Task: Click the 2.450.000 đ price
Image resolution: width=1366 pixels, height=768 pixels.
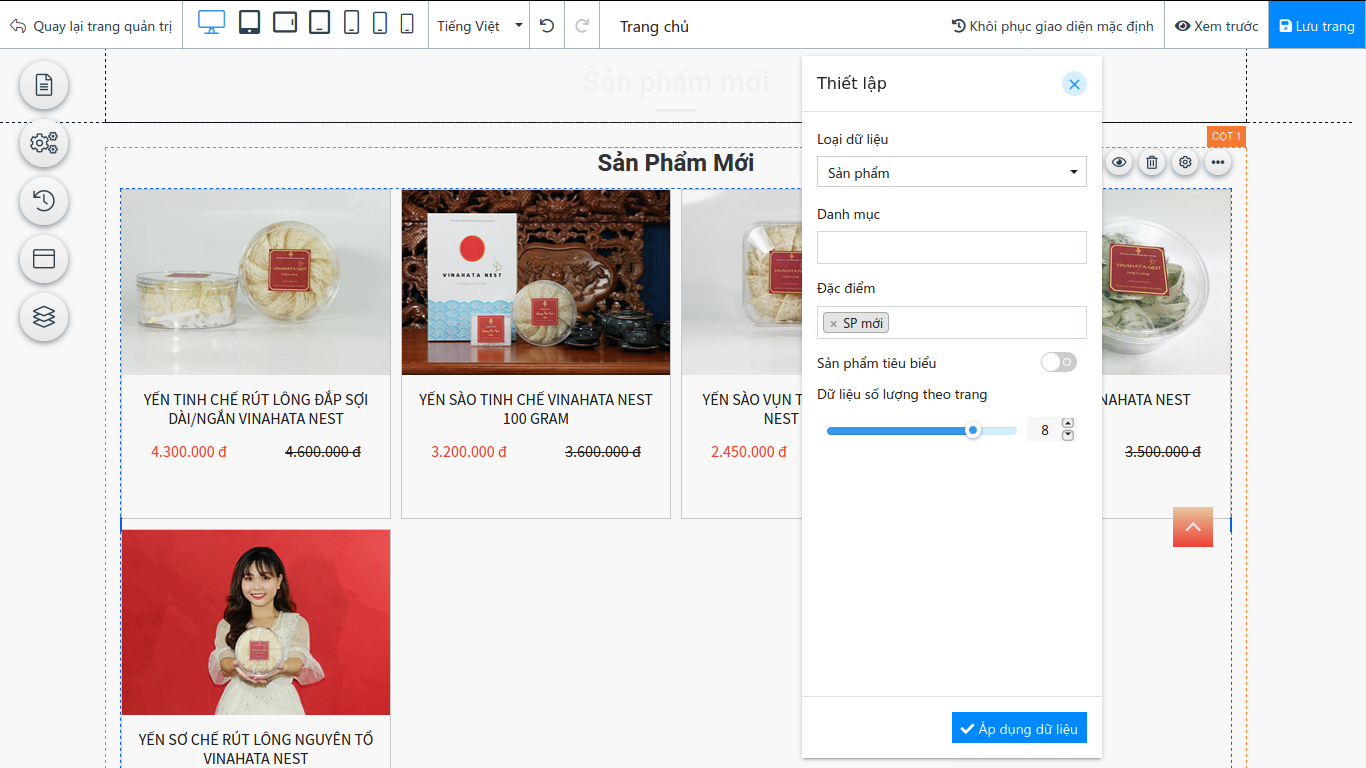Action: (749, 452)
